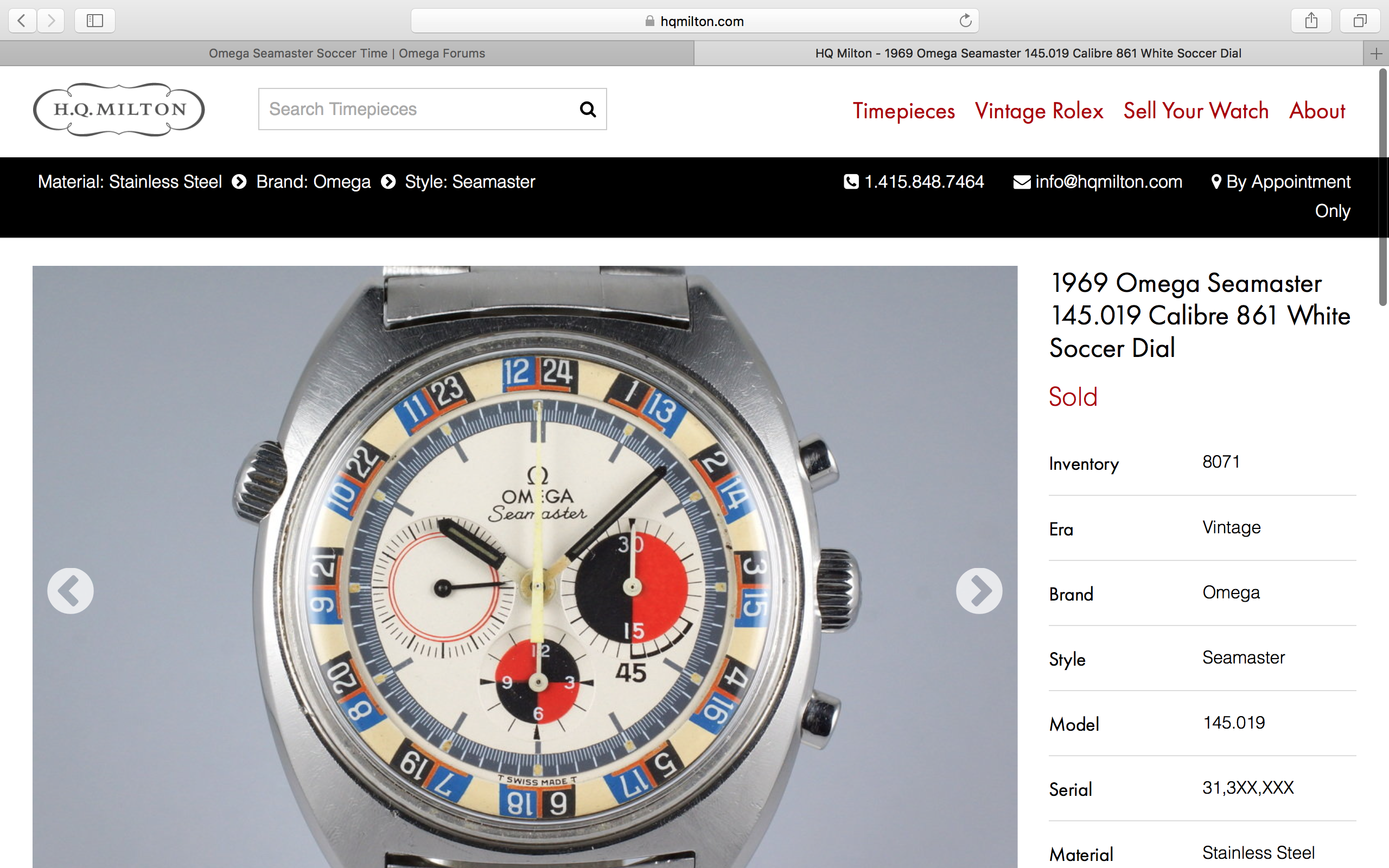Click the phone icon beside 1.415.848.7464
The width and height of the screenshot is (1389, 868).
[851, 181]
